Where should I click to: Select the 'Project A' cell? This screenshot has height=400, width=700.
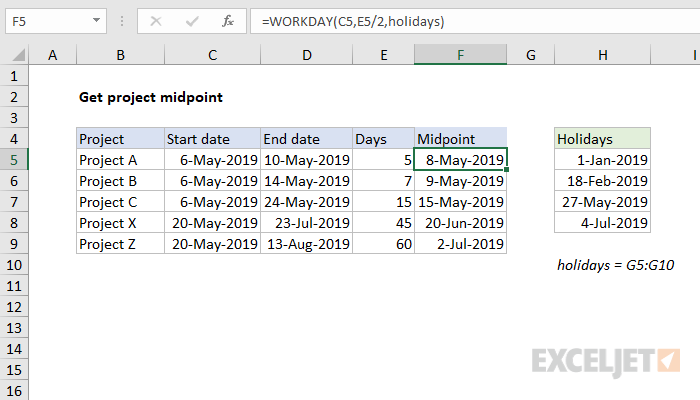pos(121,160)
